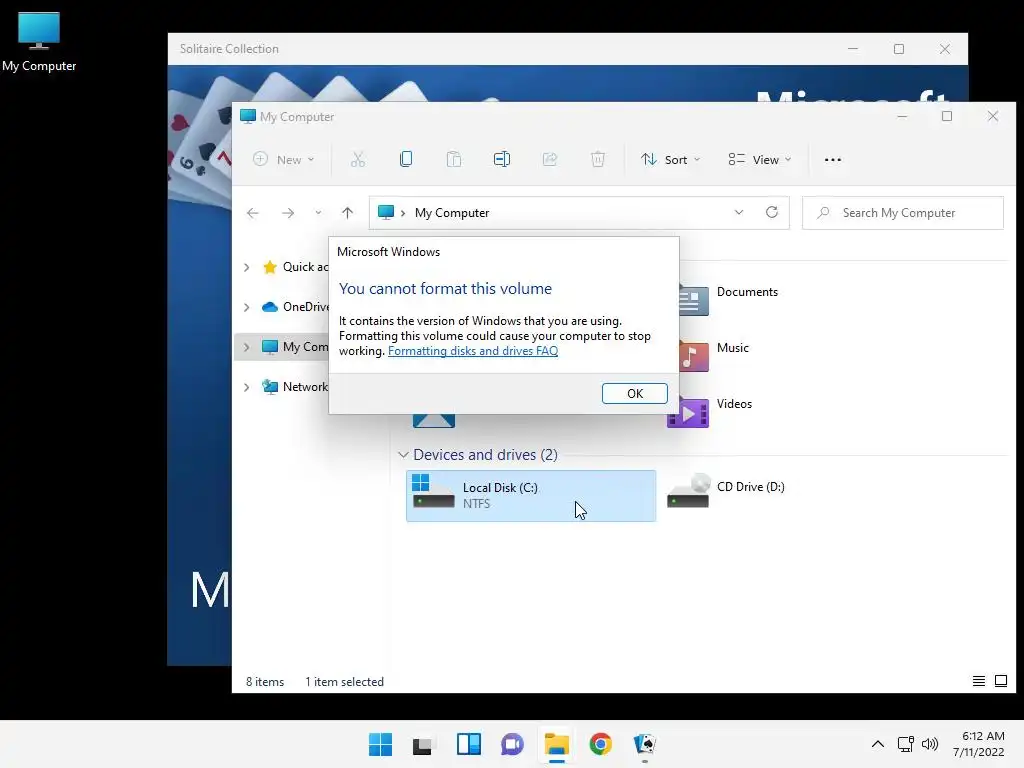Open Widgets from the taskbar
Viewport: 1024px width, 768px height.
click(468, 744)
